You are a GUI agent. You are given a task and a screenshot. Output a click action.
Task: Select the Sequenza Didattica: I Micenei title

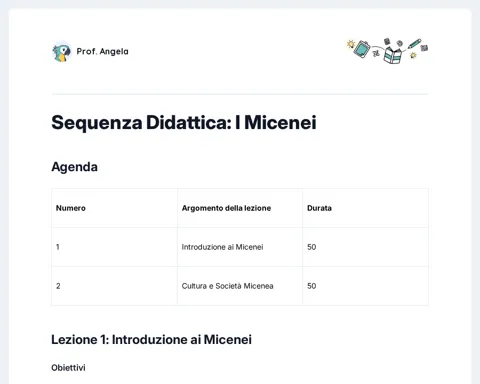(x=184, y=123)
